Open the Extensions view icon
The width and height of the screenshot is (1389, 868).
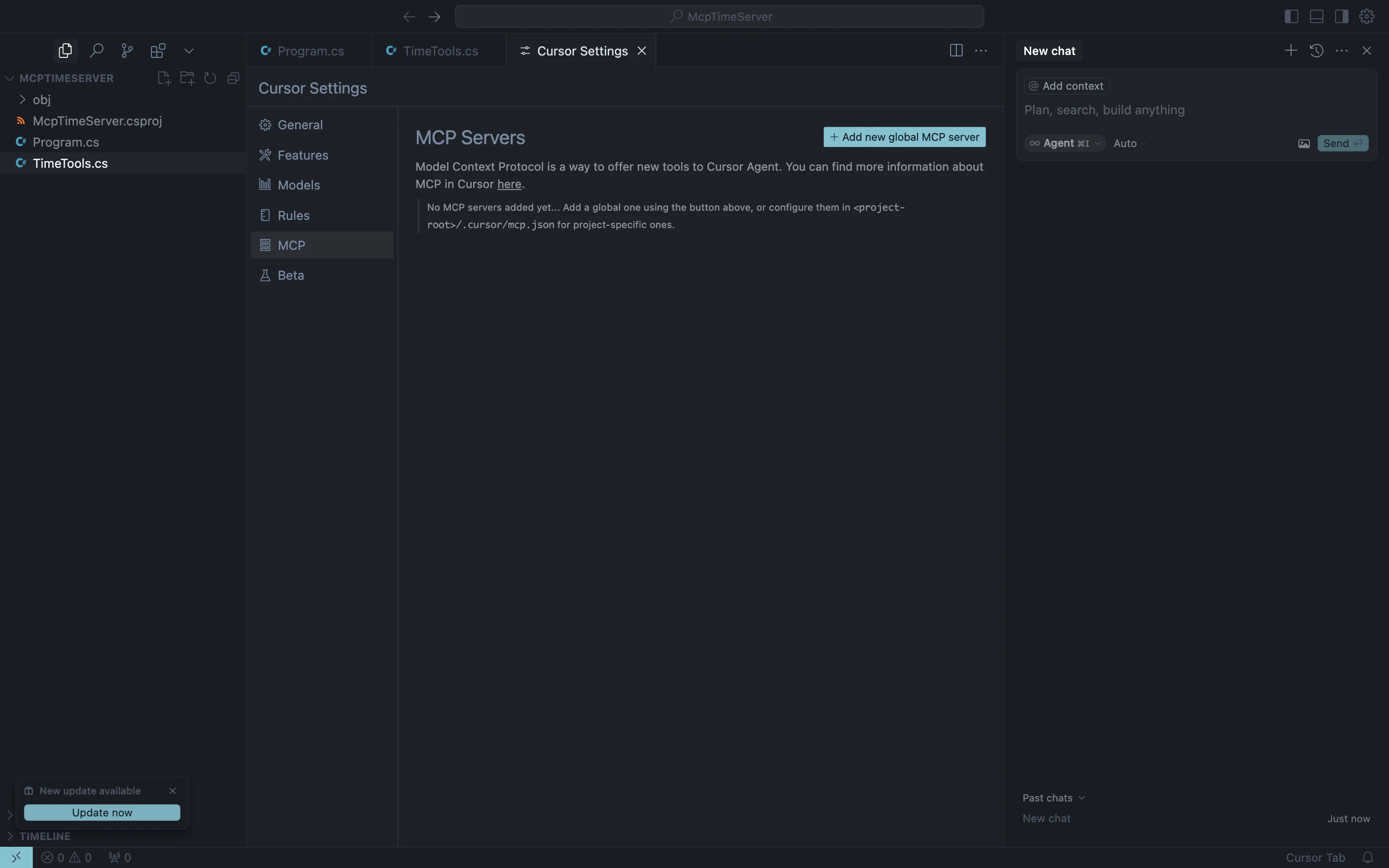158,51
